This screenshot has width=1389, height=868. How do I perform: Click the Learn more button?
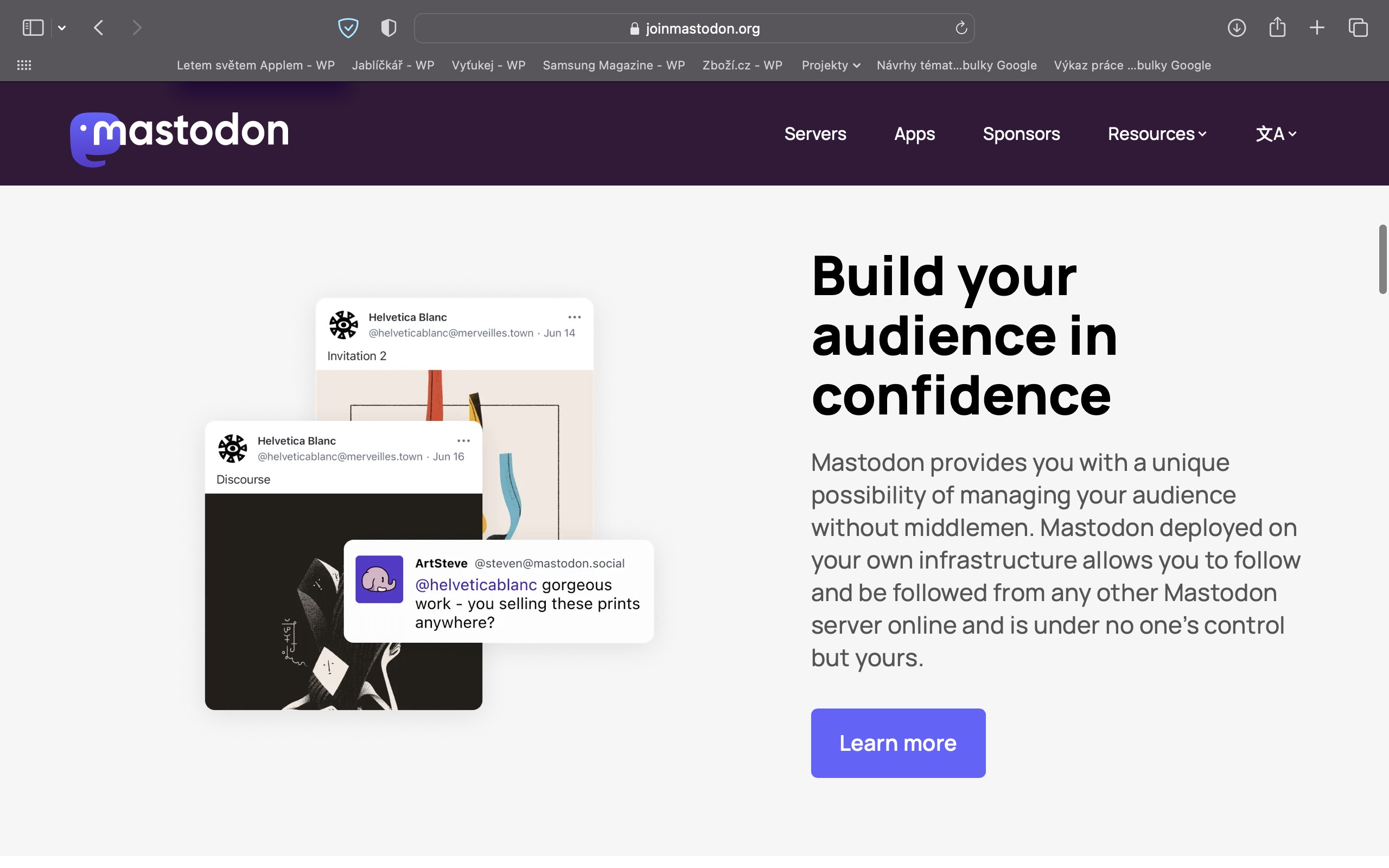(897, 743)
